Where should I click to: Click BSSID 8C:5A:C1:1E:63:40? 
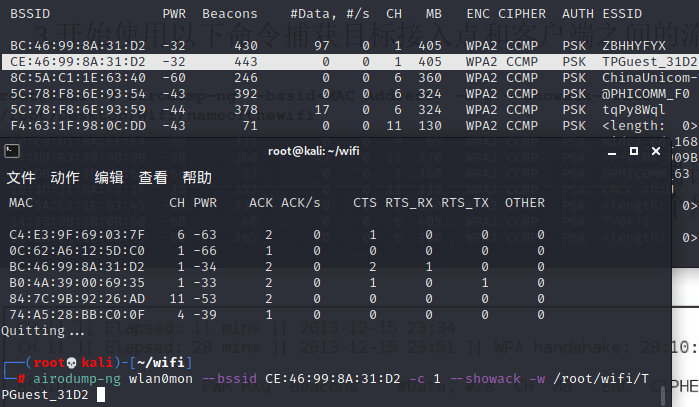point(78,78)
